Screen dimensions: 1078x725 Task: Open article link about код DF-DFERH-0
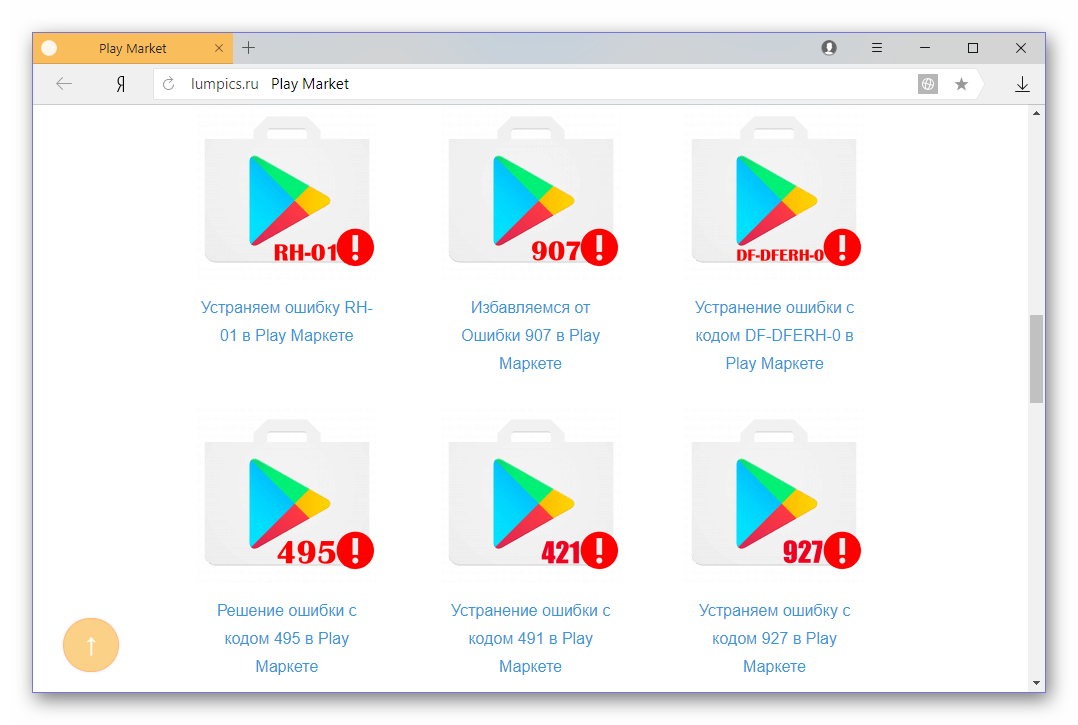774,335
